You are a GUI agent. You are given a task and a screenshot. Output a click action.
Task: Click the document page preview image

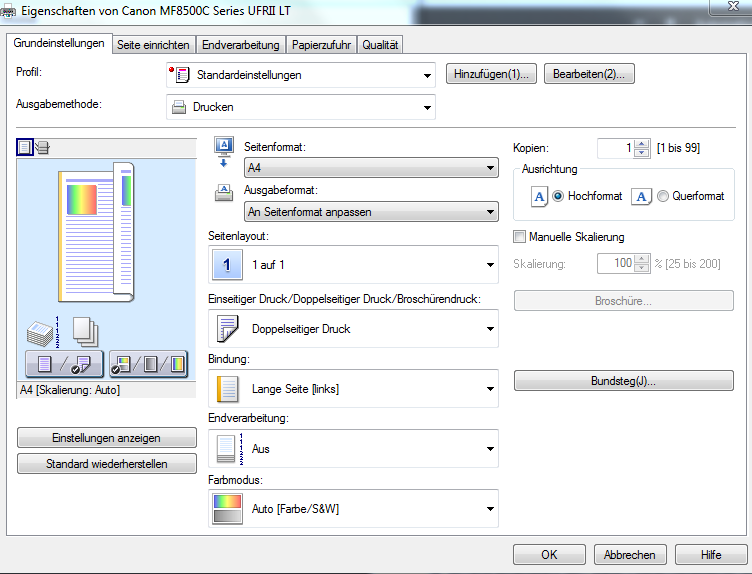[96, 233]
